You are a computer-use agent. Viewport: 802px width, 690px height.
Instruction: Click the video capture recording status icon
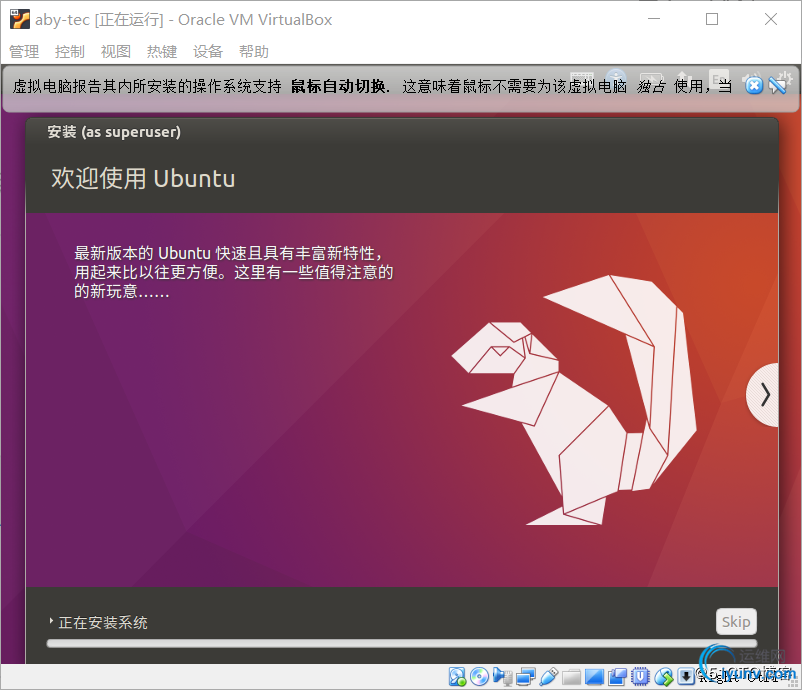617,677
